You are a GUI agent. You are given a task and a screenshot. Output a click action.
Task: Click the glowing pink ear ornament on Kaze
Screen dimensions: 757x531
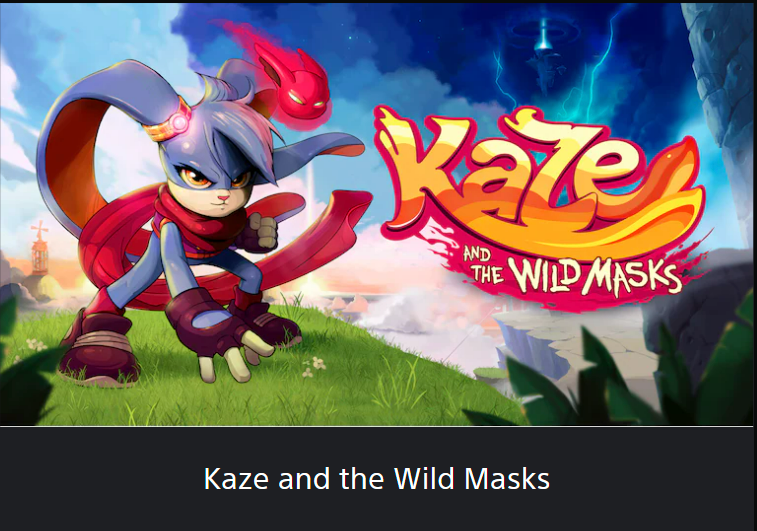point(181,122)
